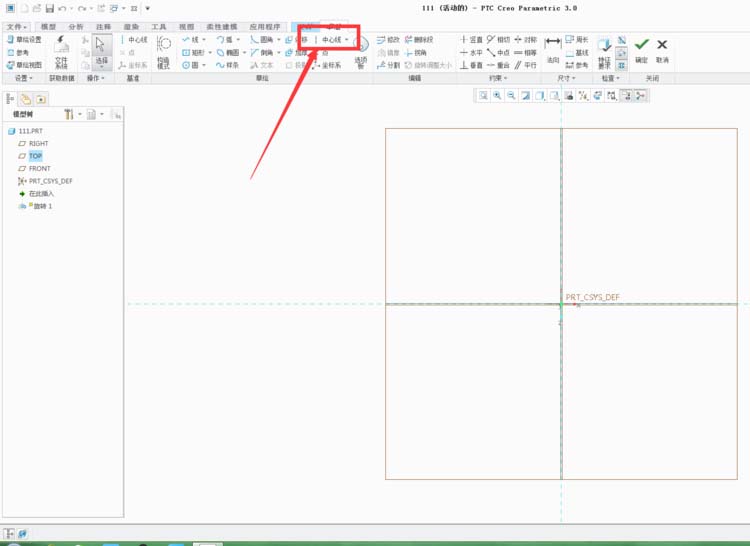
Task: Open 弧 arc tool dropdown arrow
Action: tap(238, 40)
